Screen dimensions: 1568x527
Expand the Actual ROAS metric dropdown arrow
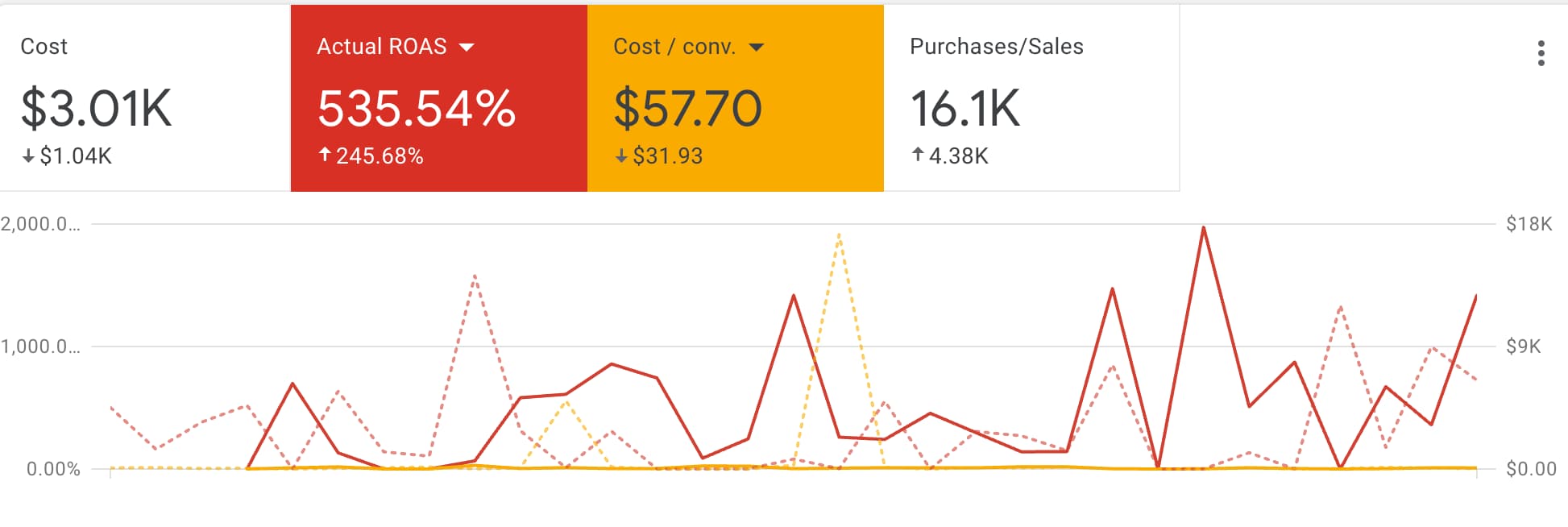(467, 48)
